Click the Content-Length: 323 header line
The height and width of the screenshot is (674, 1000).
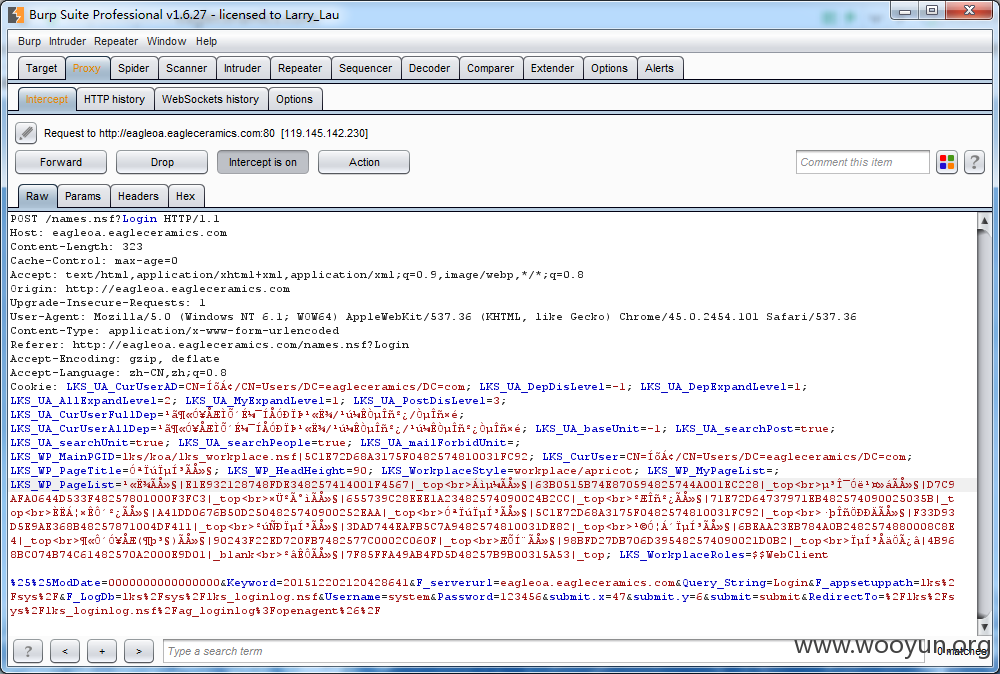(x=77, y=247)
